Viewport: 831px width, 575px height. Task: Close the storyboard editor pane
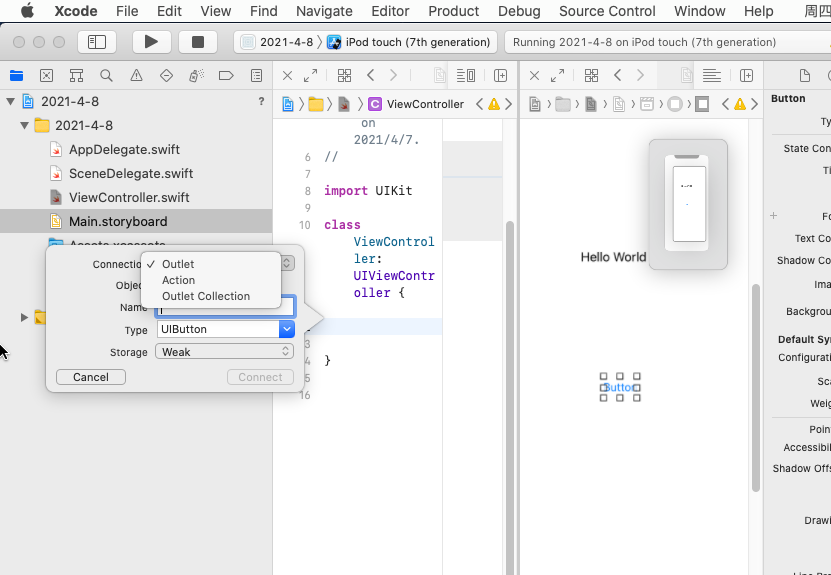click(534, 76)
